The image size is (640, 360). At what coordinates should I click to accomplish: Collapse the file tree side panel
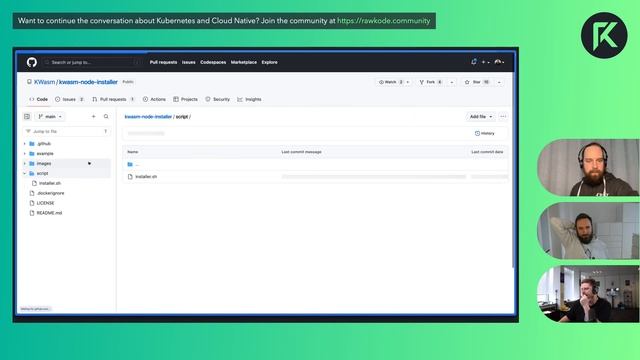click(x=27, y=117)
